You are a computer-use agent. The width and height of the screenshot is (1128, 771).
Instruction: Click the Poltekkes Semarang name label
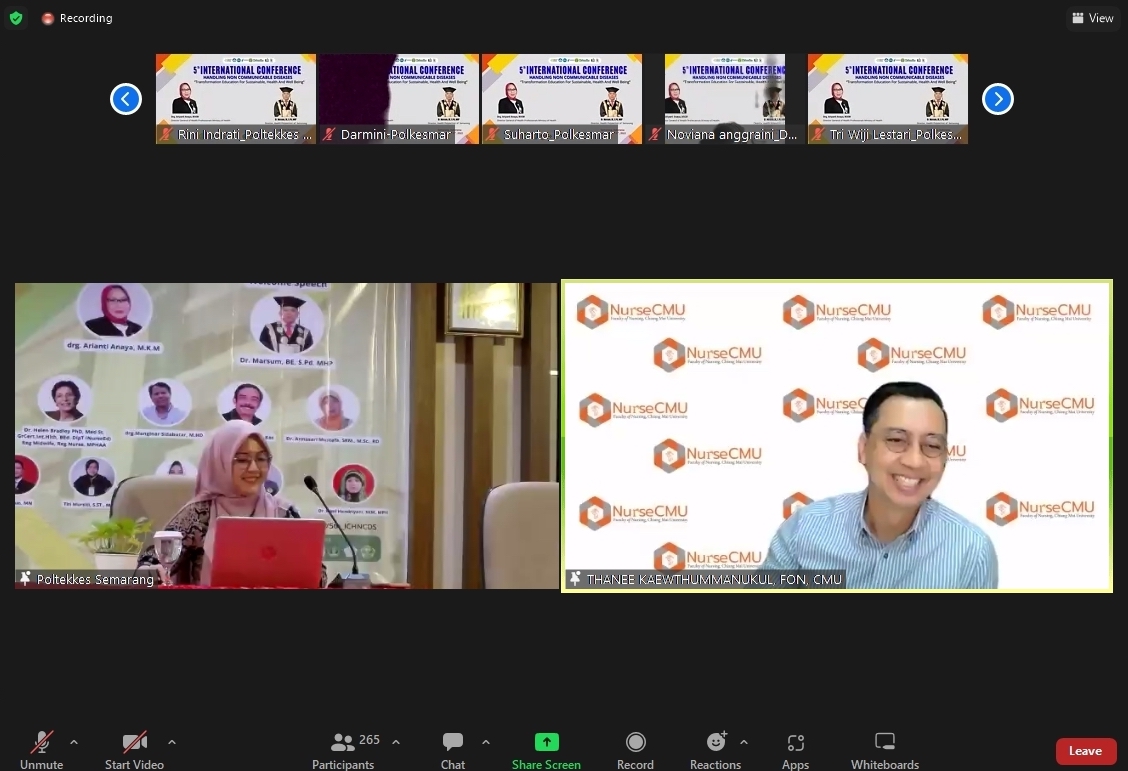point(95,579)
